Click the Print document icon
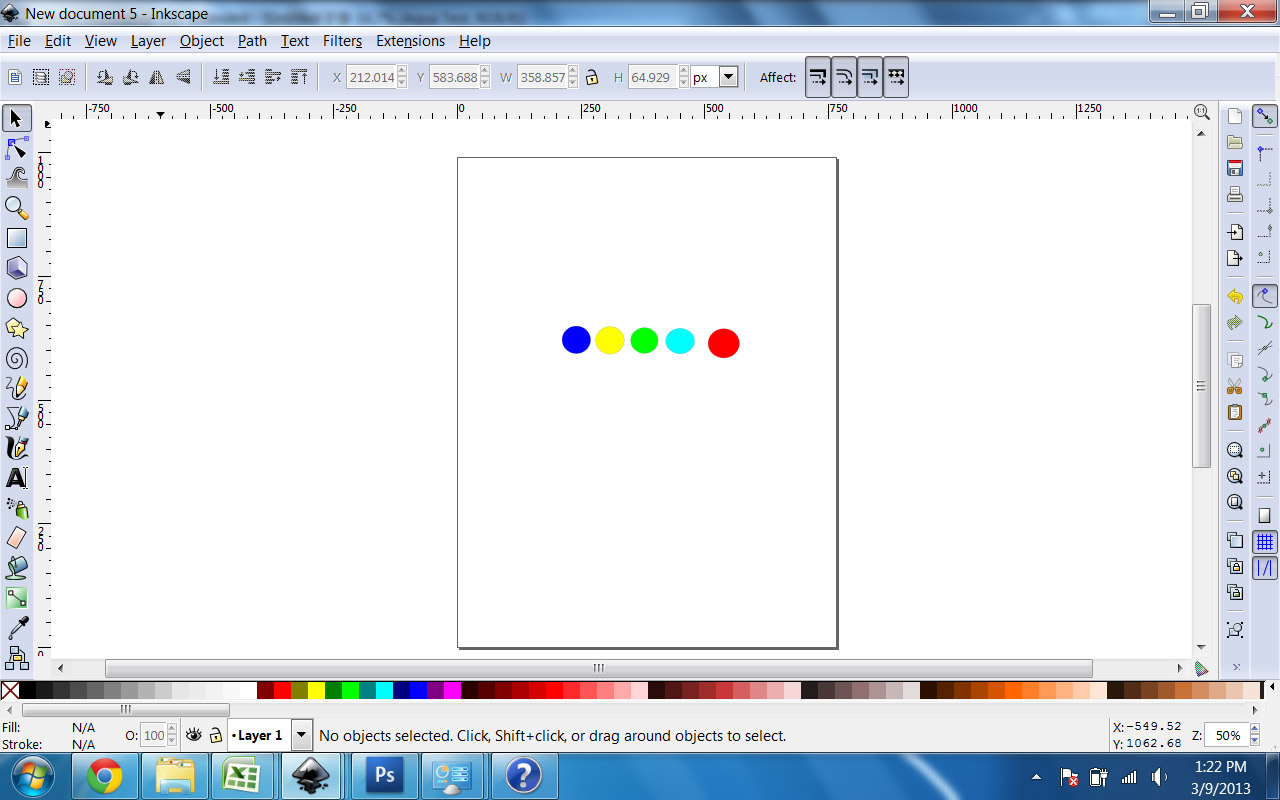1280x800 pixels. 1235,194
